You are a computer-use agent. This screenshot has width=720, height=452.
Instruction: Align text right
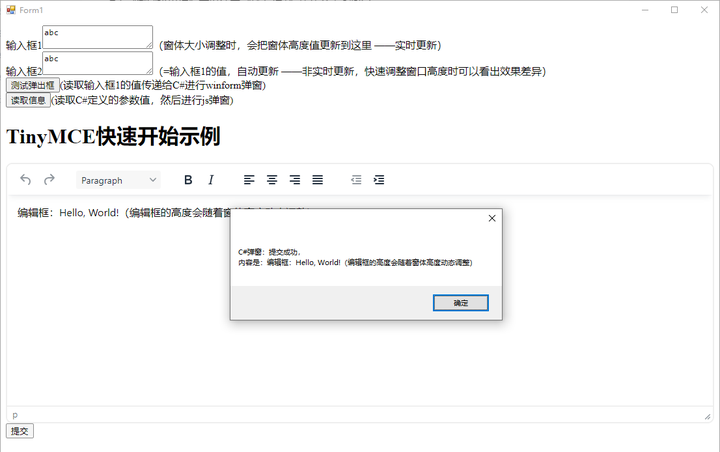(x=295, y=180)
